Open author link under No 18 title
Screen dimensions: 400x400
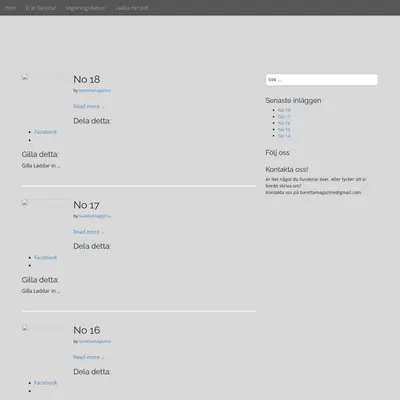(x=95, y=90)
